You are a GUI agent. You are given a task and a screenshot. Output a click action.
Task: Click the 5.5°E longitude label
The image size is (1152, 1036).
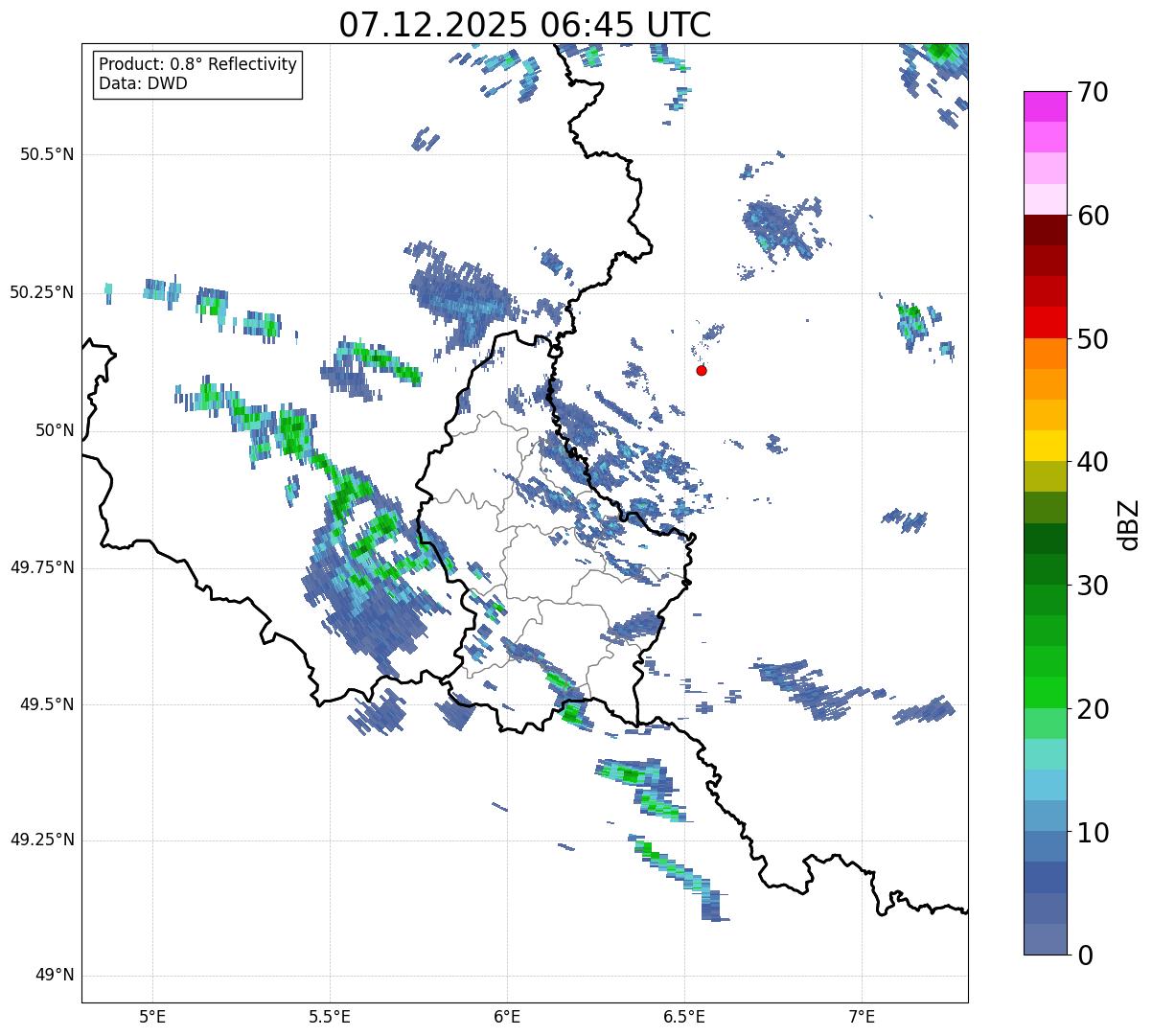click(x=330, y=1017)
